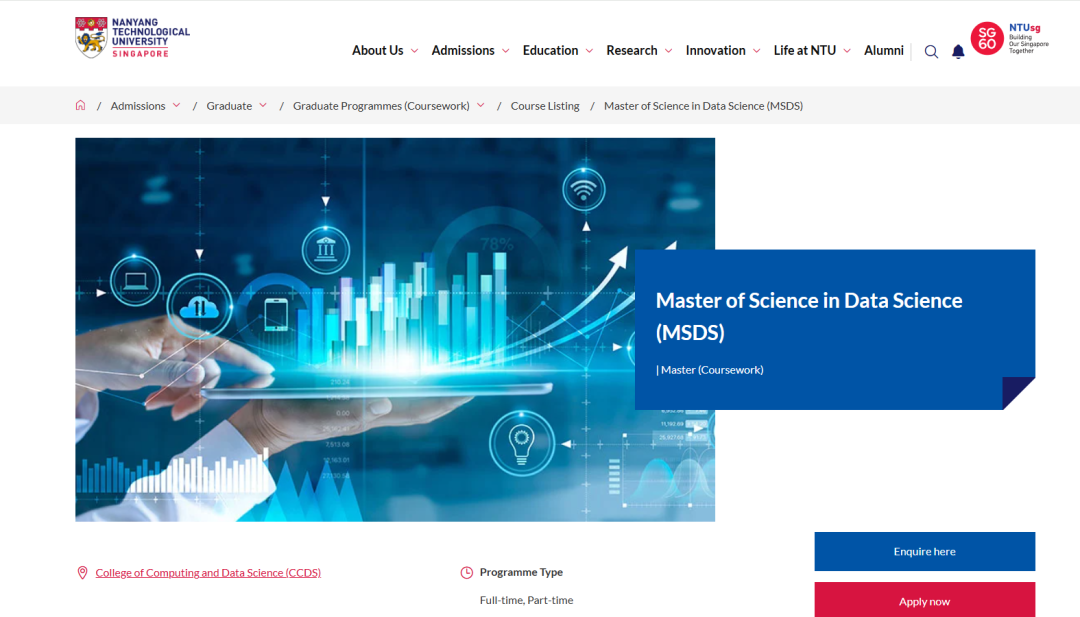Expand the Life at NTU chevron
The height and width of the screenshot is (617, 1080).
[x=847, y=51]
